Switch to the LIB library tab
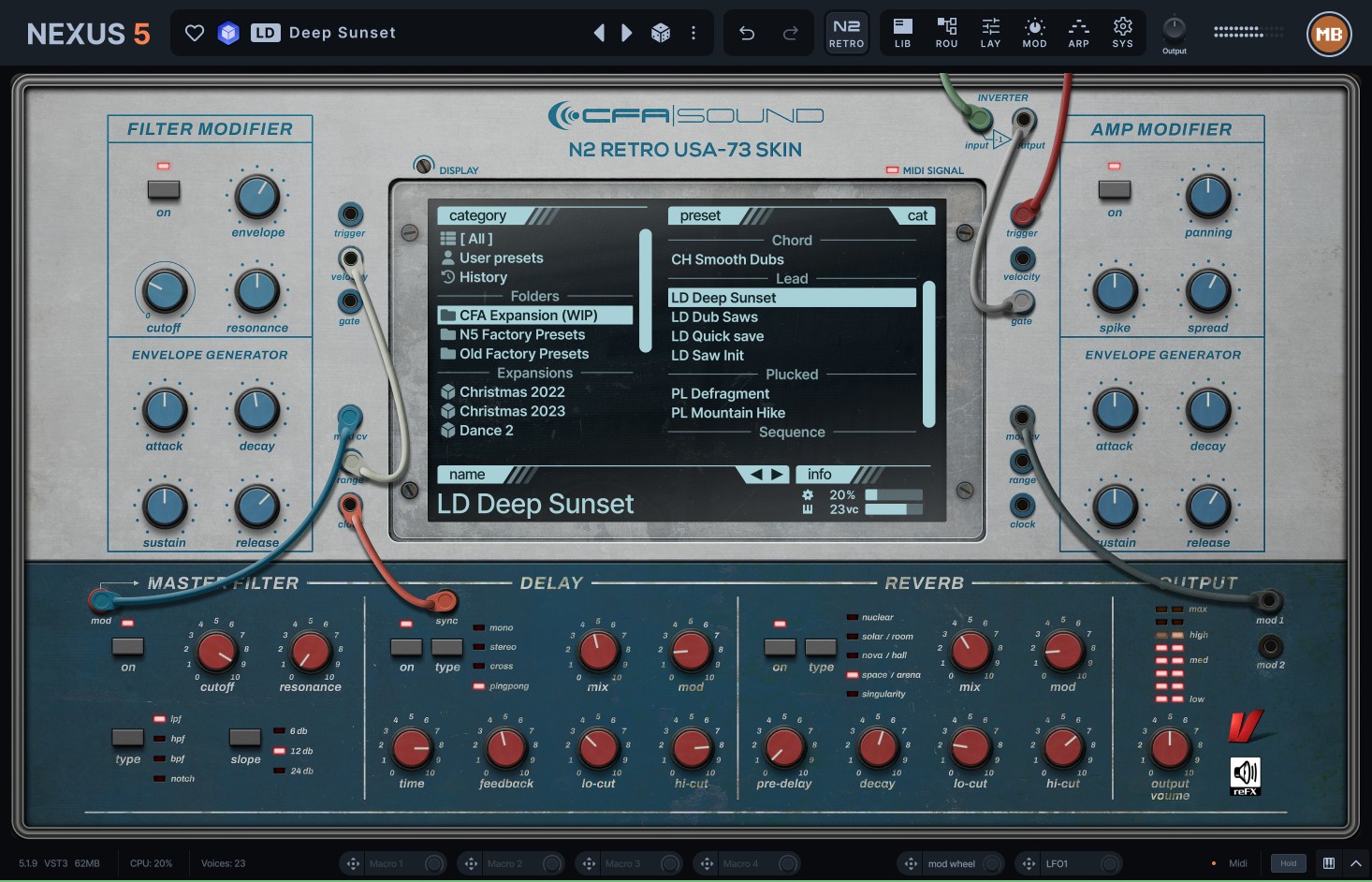 (x=903, y=33)
